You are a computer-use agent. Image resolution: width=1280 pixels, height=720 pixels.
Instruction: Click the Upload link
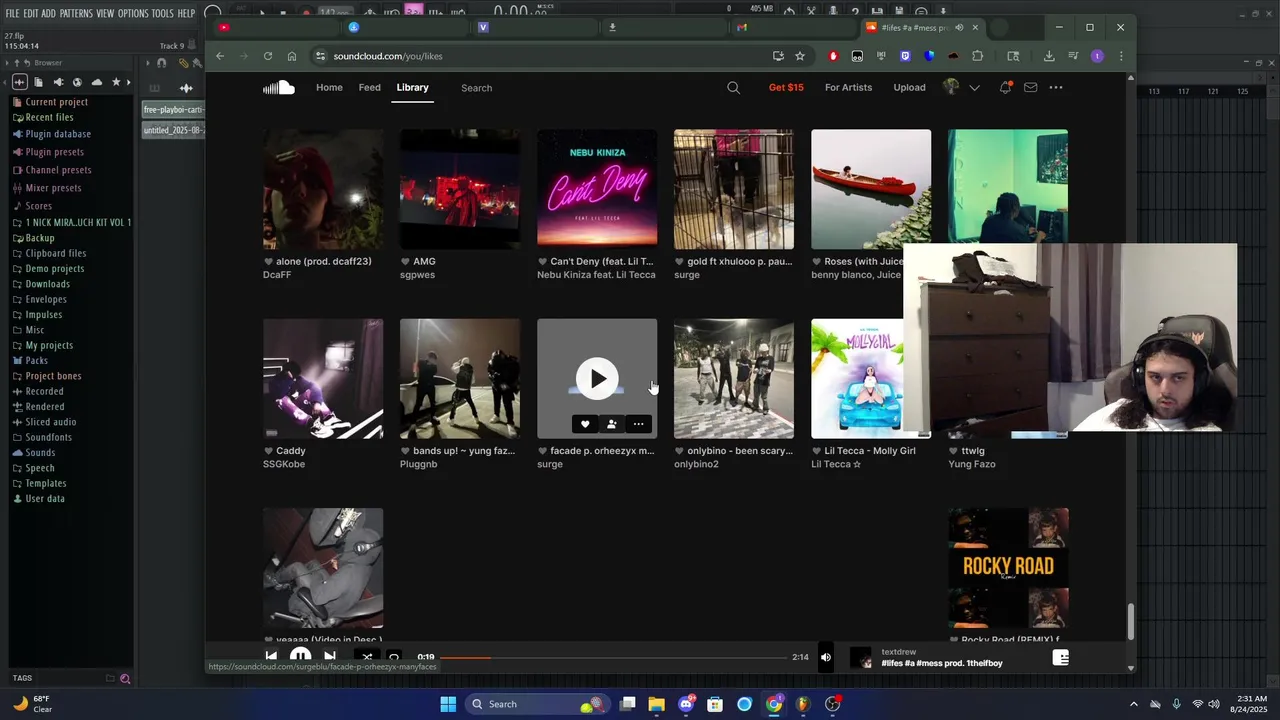[x=909, y=87]
